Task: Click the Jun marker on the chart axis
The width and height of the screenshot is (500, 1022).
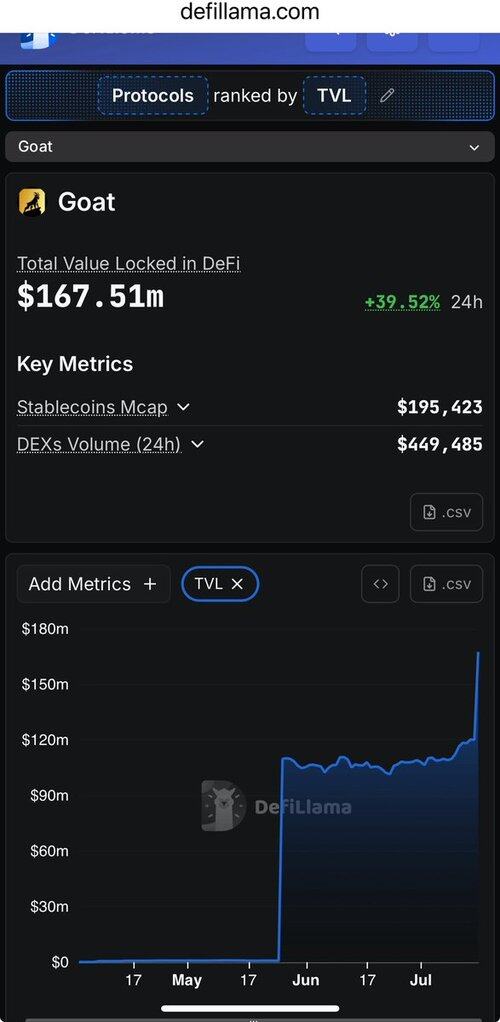Action: (x=306, y=980)
